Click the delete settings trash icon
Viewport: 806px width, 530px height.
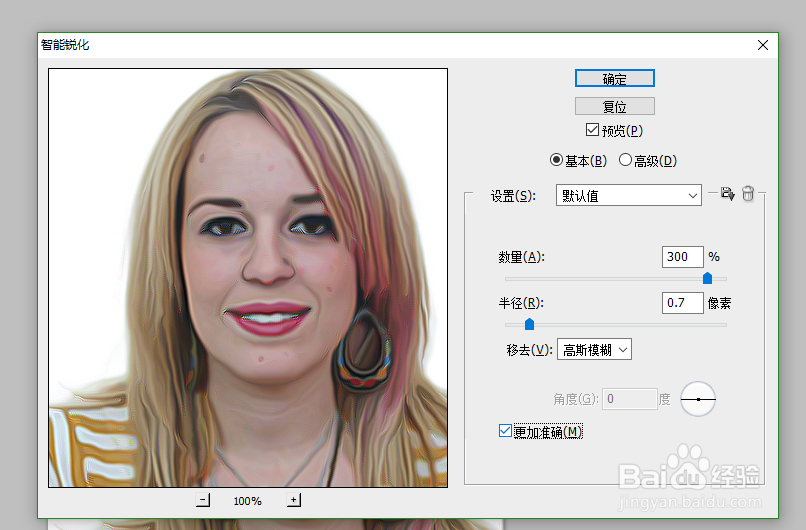[x=748, y=194]
